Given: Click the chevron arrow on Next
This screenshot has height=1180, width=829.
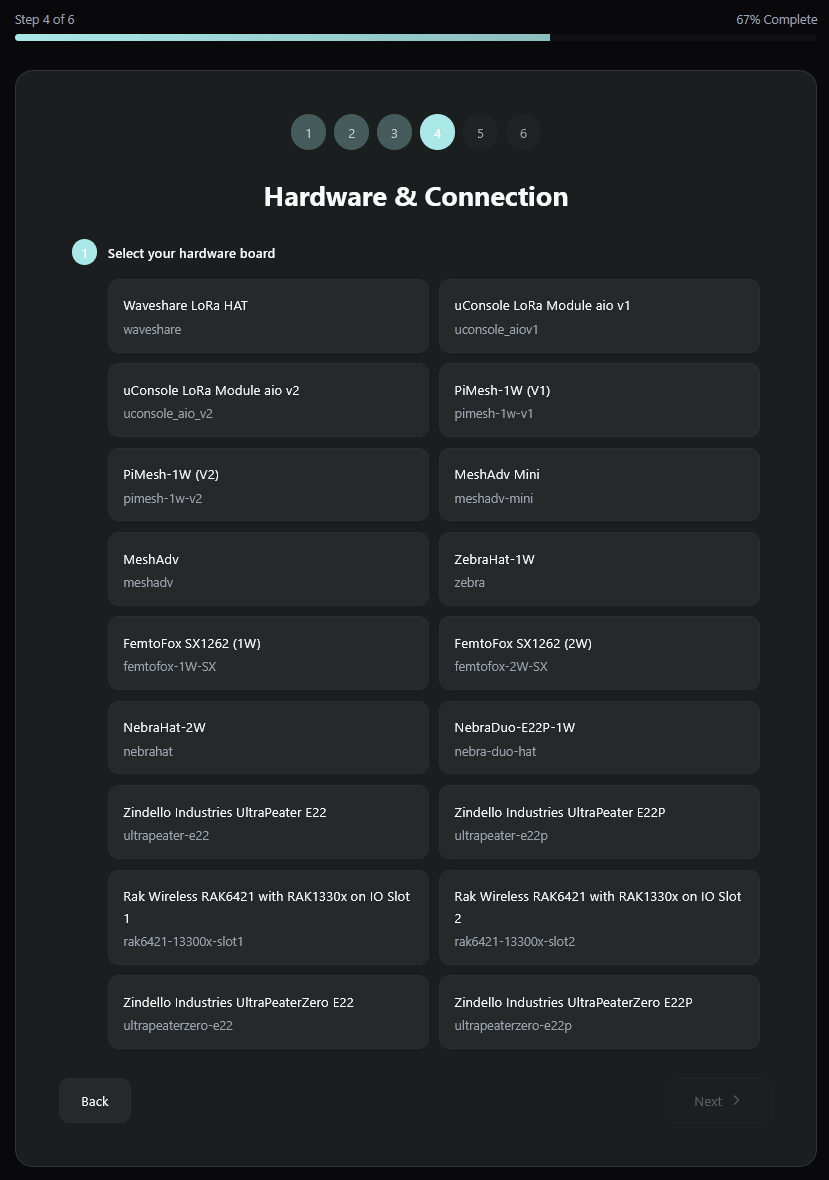Looking at the screenshot, I should [x=736, y=1100].
